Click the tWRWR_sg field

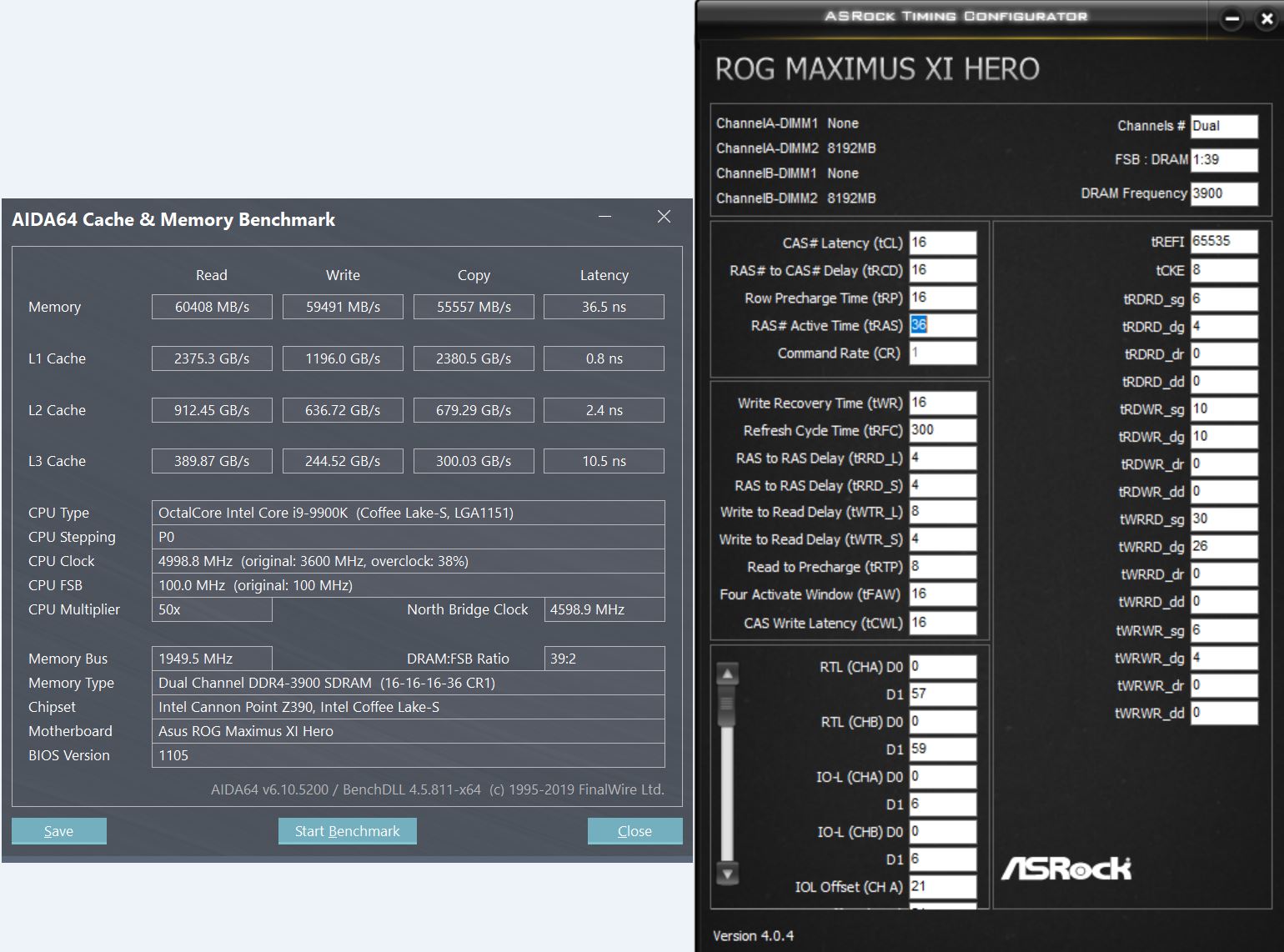[x=1223, y=631]
